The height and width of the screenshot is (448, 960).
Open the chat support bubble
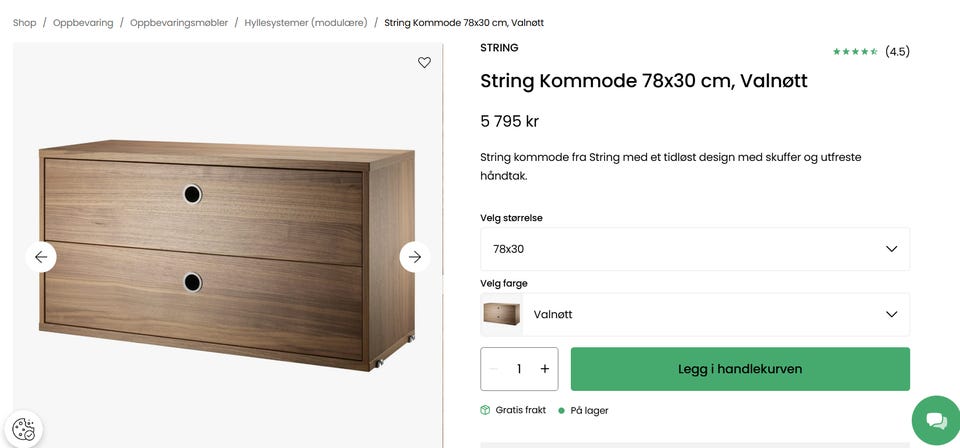pyautogui.click(x=935, y=421)
